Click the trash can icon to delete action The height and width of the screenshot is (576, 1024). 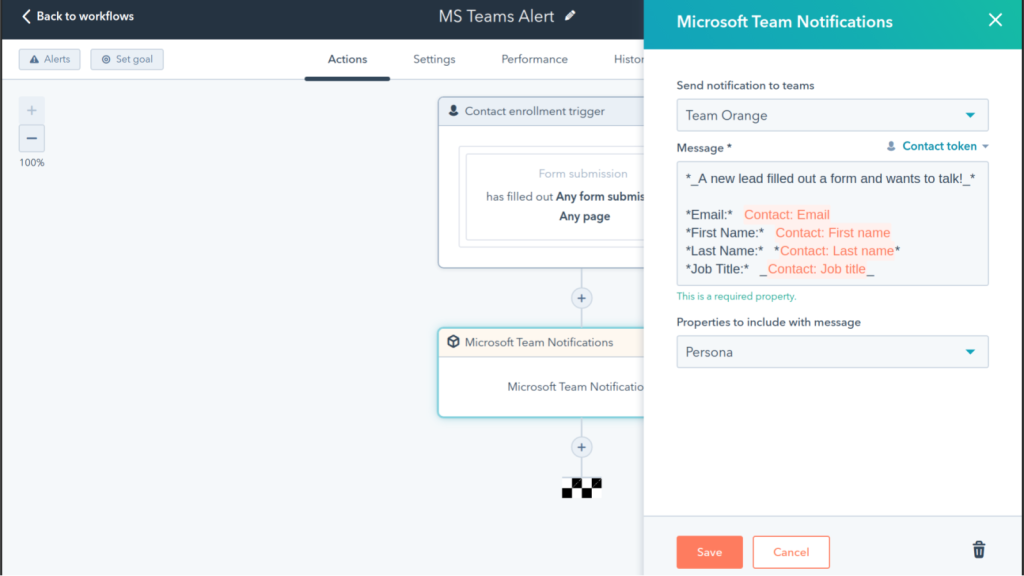(978, 549)
